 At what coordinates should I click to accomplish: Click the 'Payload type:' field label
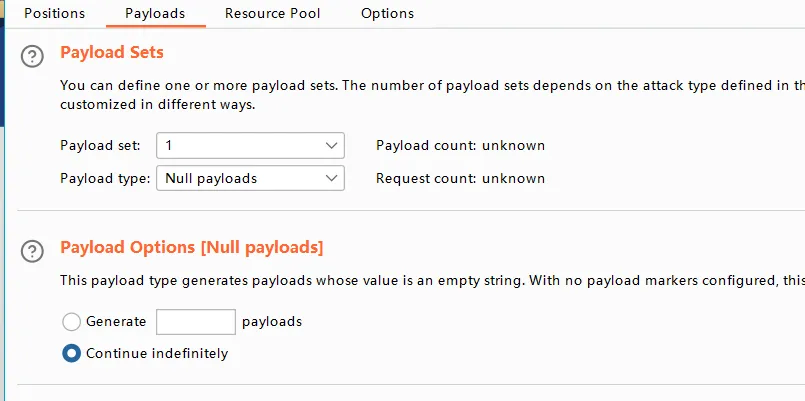[x=104, y=179]
